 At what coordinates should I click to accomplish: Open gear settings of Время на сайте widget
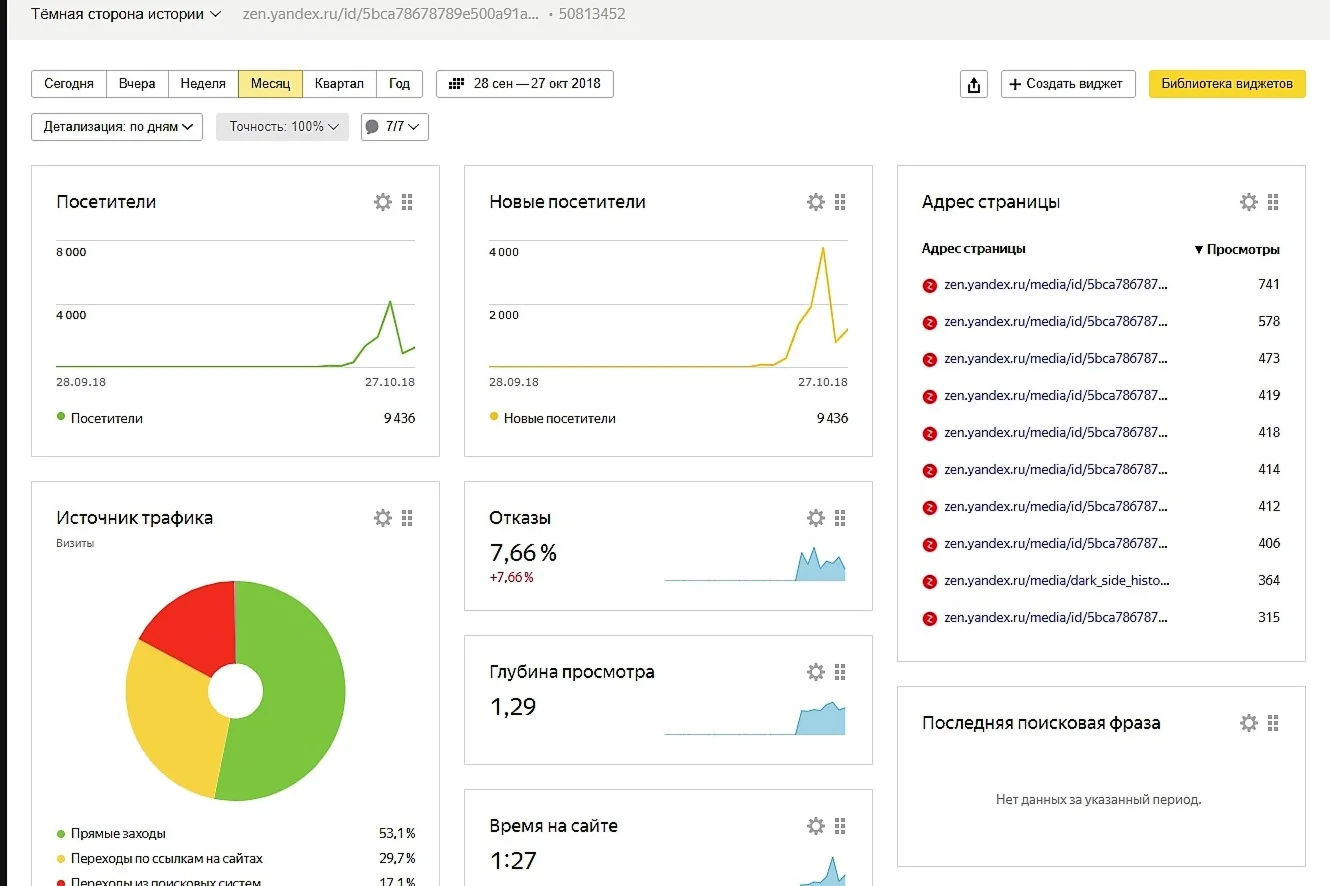click(815, 826)
